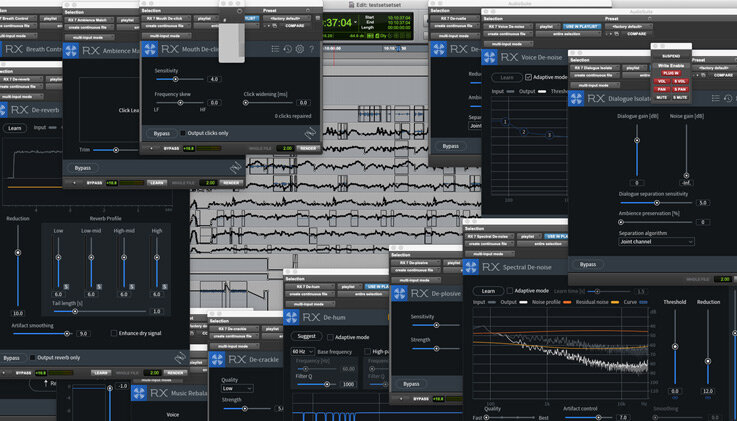
Task: Click RX logo icon of De-rustle window
Action: tap(439, 49)
